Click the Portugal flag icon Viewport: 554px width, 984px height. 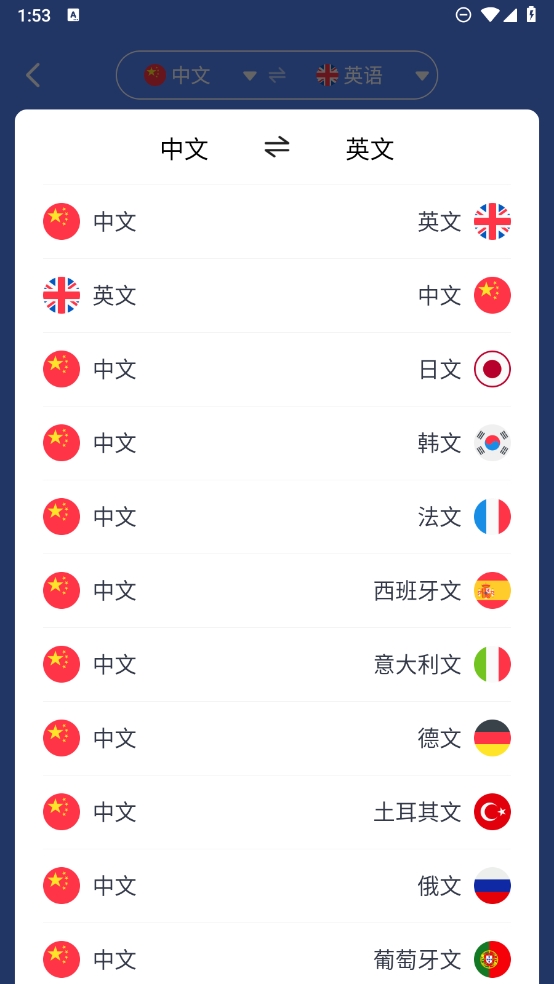[492, 959]
